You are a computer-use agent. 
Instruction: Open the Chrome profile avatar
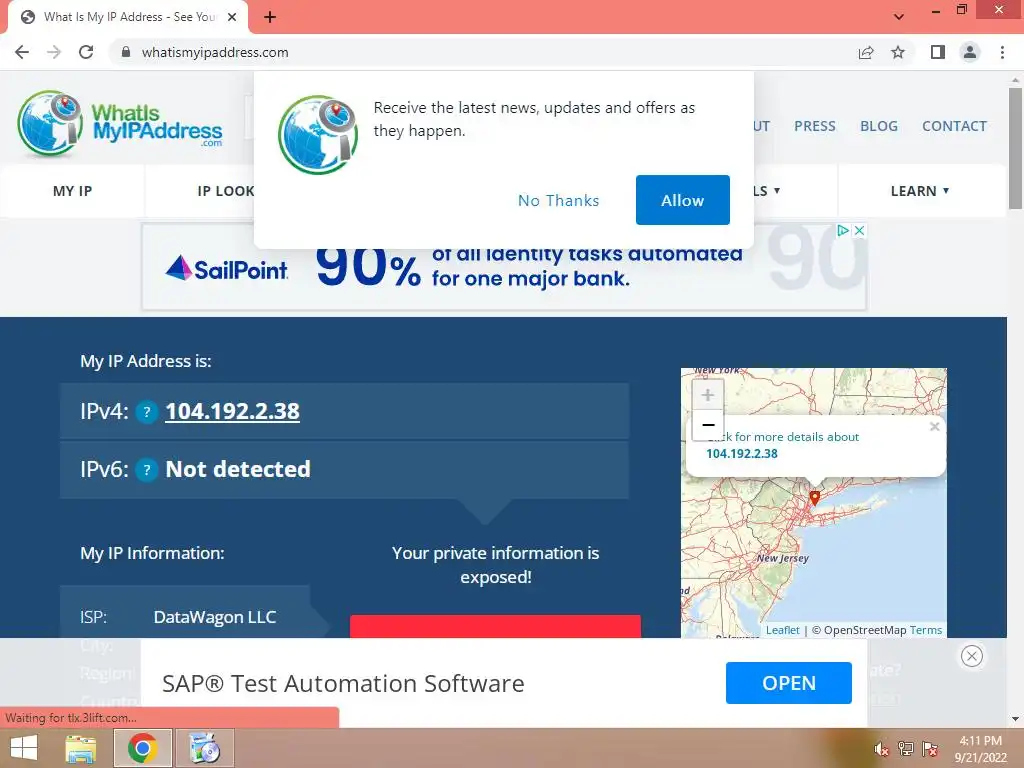click(x=970, y=52)
